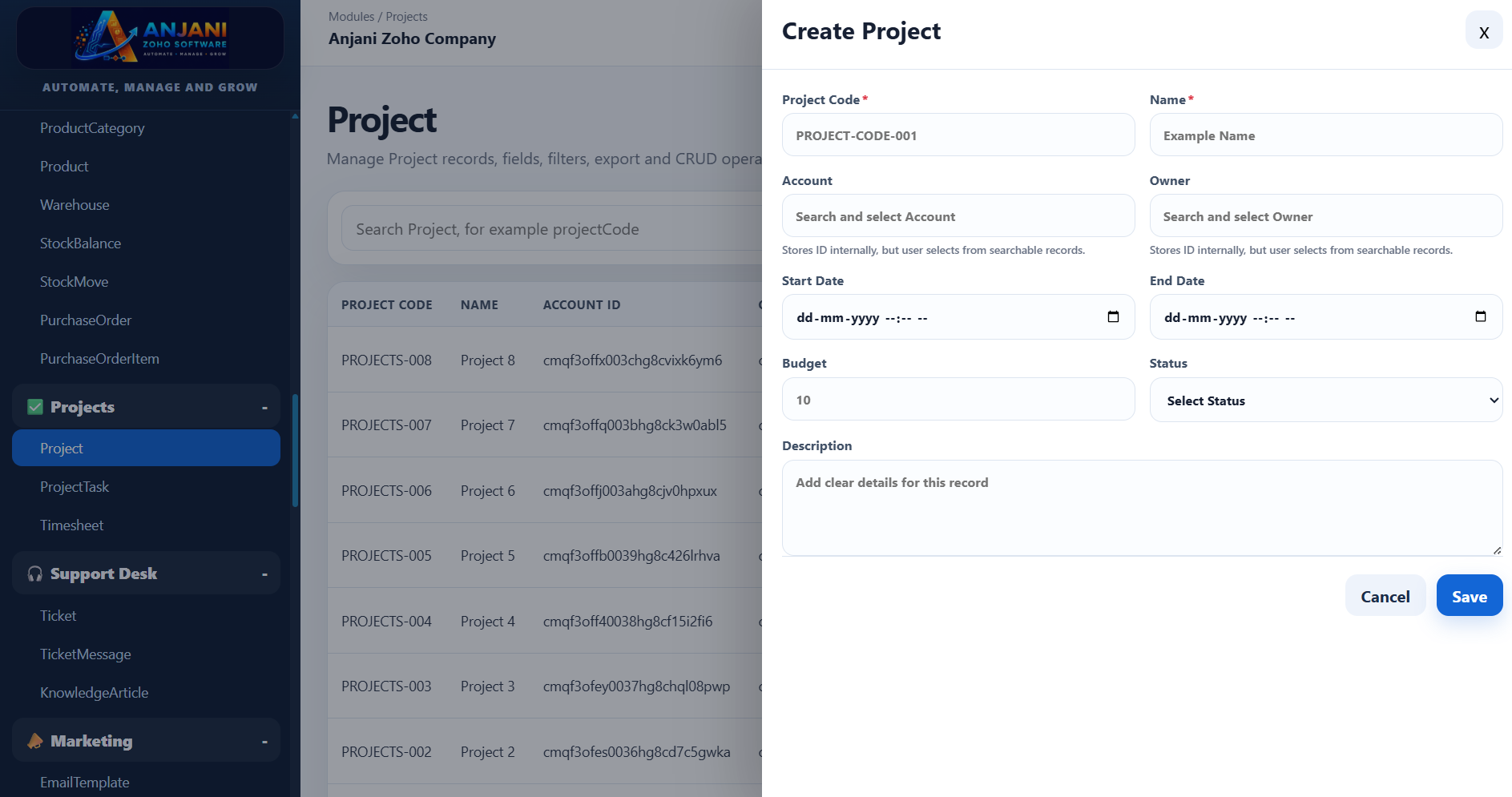
Task: Click the Projects checkmark icon in sidebar
Action: 35,407
